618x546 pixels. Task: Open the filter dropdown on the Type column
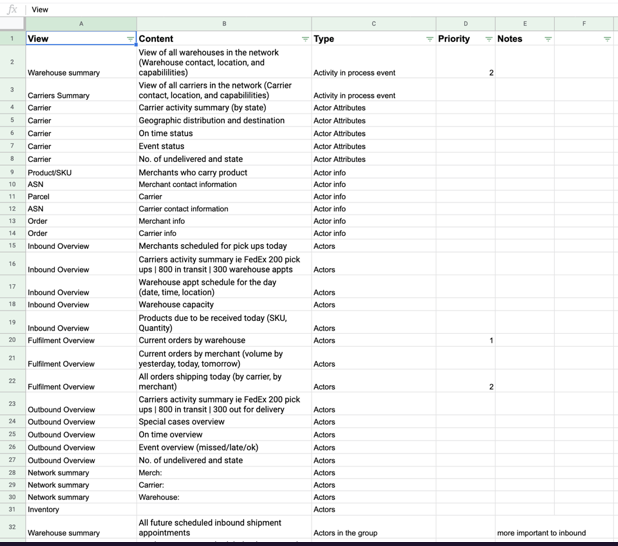coord(430,39)
